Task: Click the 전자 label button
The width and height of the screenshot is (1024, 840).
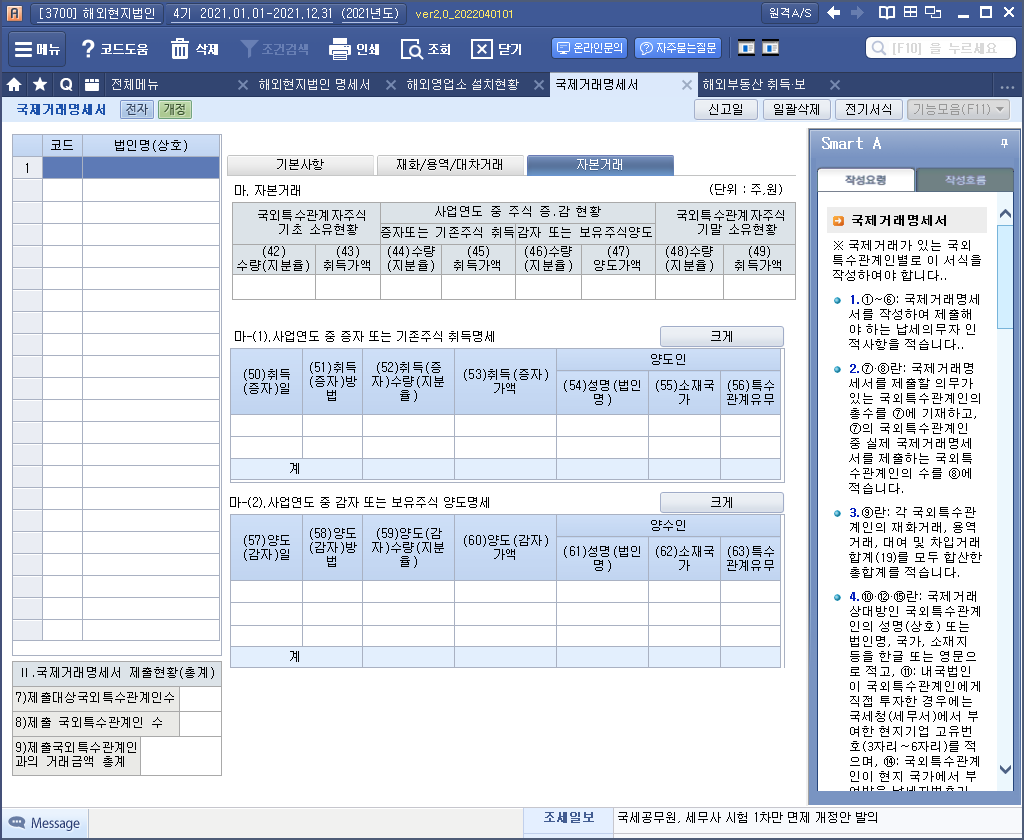Action: [x=136, y=109]
